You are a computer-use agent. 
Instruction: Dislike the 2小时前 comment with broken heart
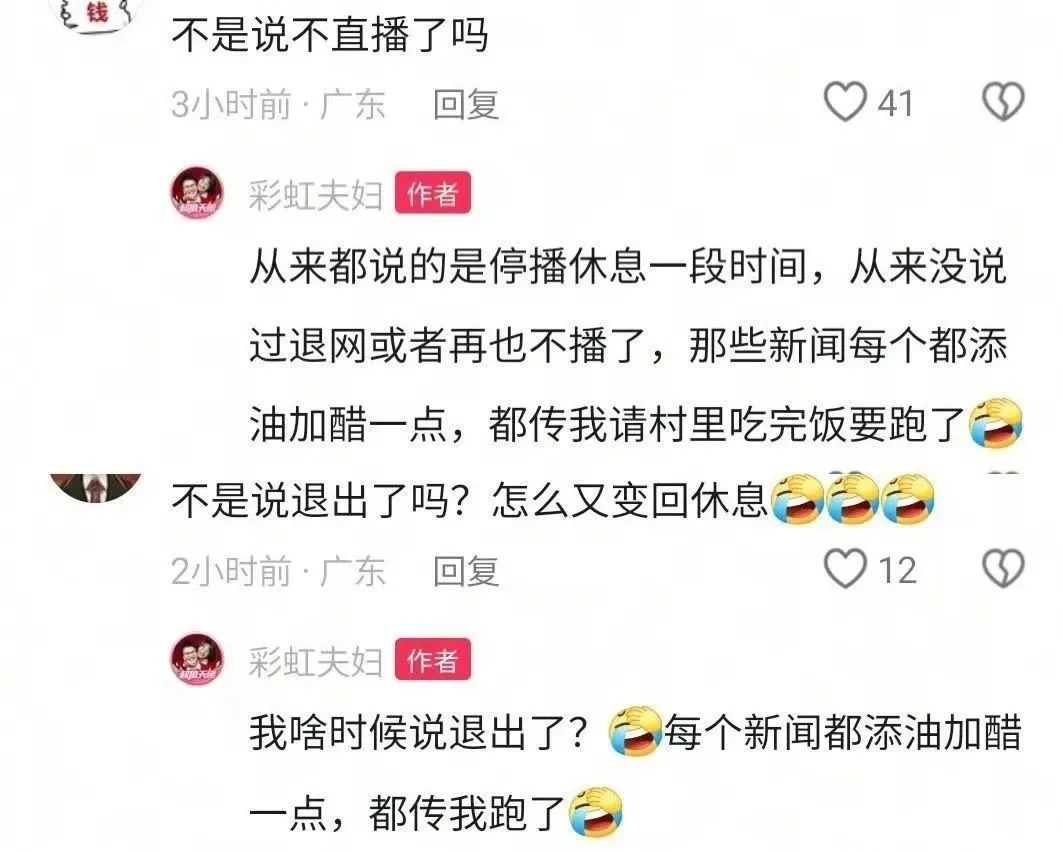tap(1003, 568)
